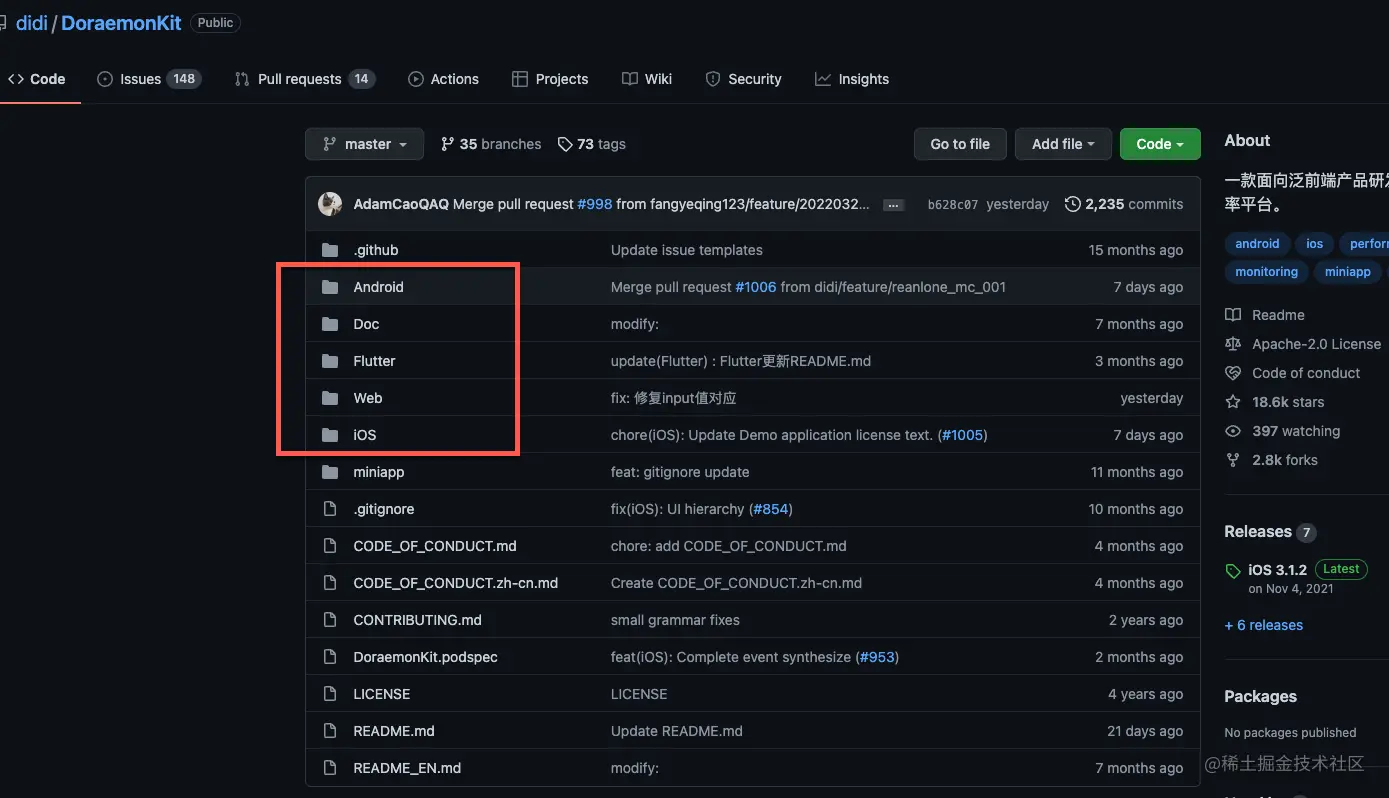
Task: Expand the Add file dropdown
Action: coord(1062,144)
